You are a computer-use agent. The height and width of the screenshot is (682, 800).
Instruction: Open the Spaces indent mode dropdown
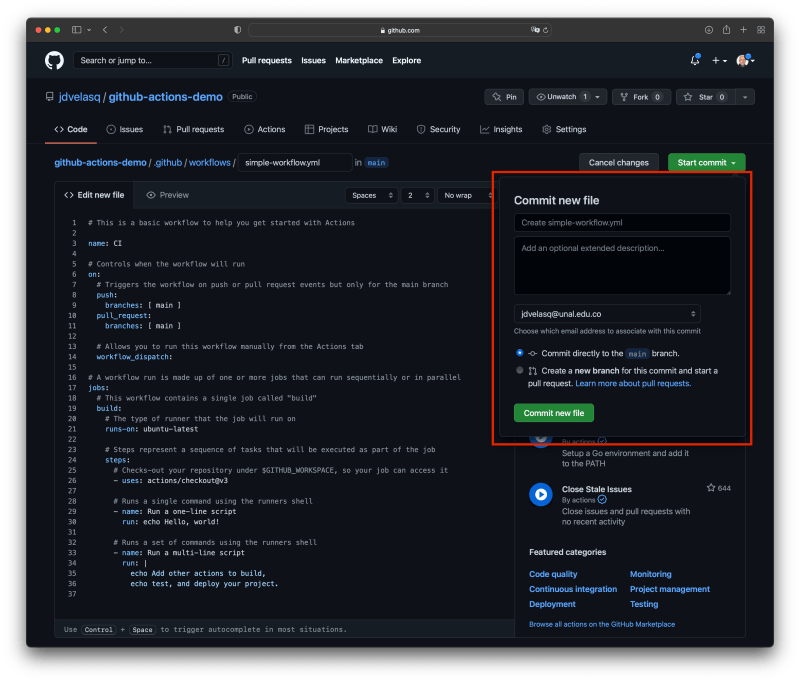[x=372, y=195]
